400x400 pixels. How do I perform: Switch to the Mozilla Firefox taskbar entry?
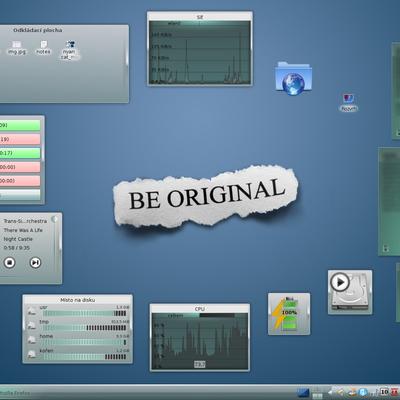(x=15, y=393)
